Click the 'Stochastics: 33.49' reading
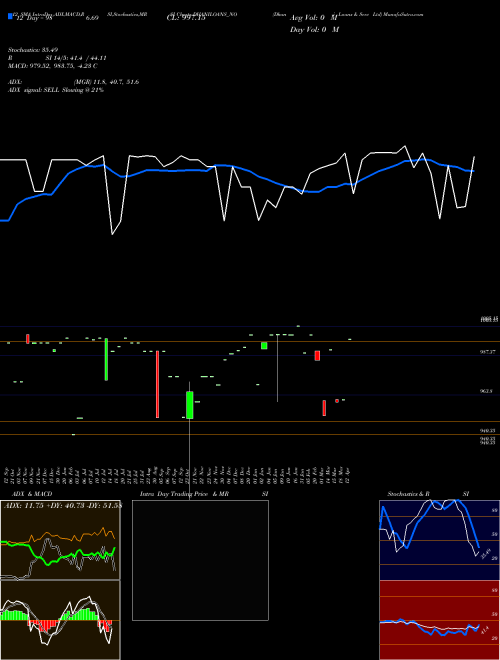Image resolution: width=500 pixels, height=660 pixels. [x=32, y=50]
